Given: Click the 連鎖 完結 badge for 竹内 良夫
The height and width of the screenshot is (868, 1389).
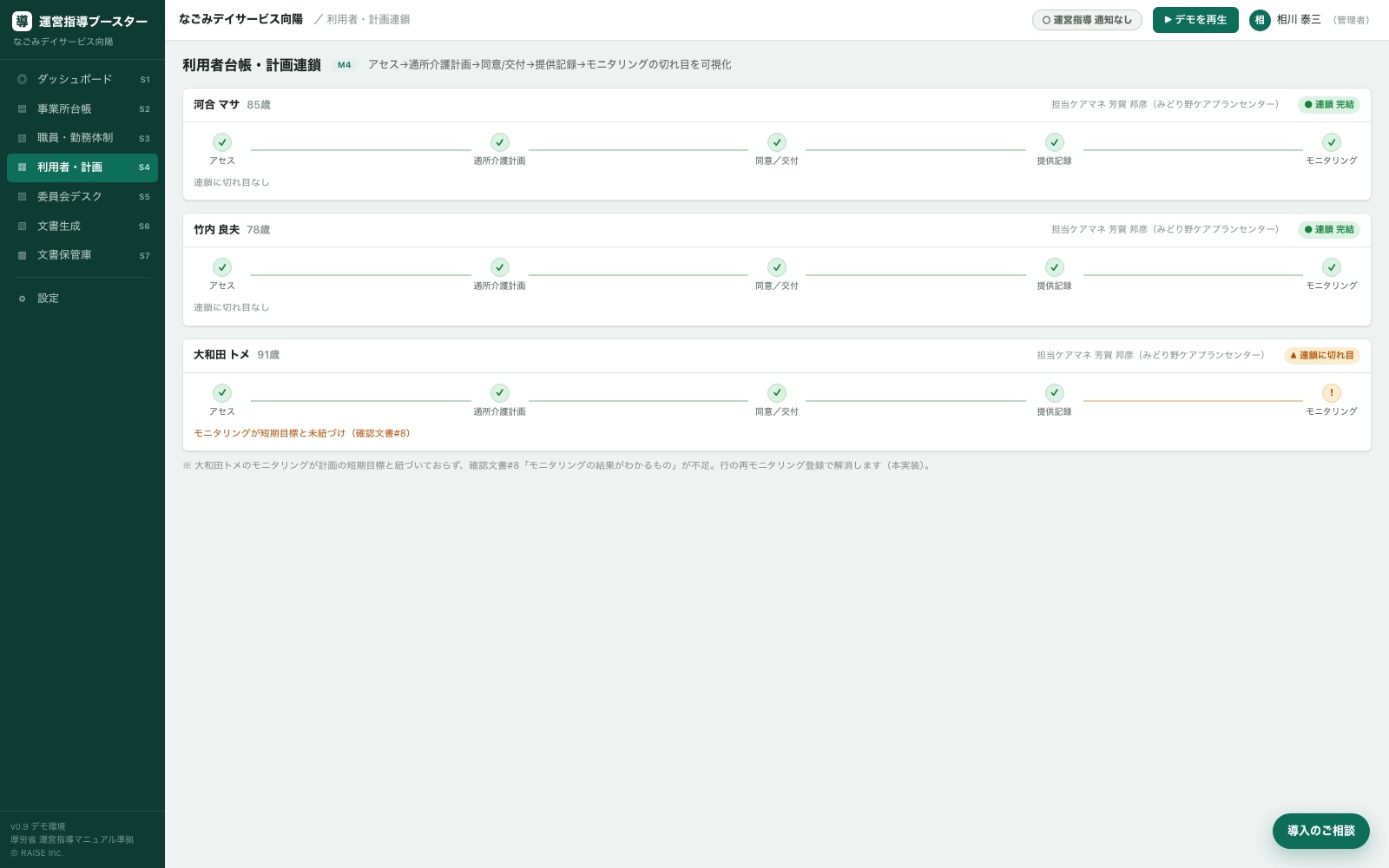Looking at the screenshot, I should [x=1329, y=230].
